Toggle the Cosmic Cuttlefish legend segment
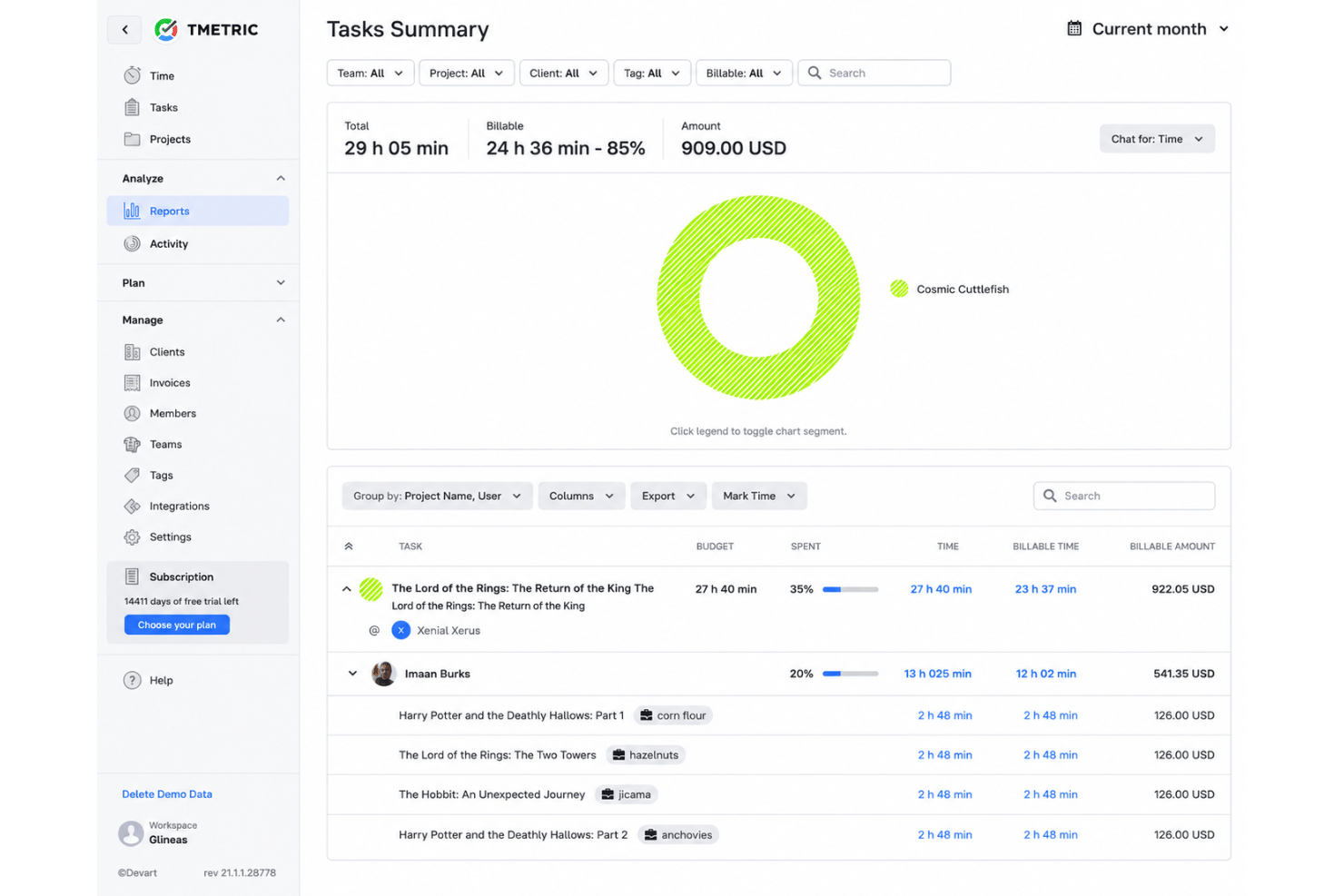 pos(949,289)
